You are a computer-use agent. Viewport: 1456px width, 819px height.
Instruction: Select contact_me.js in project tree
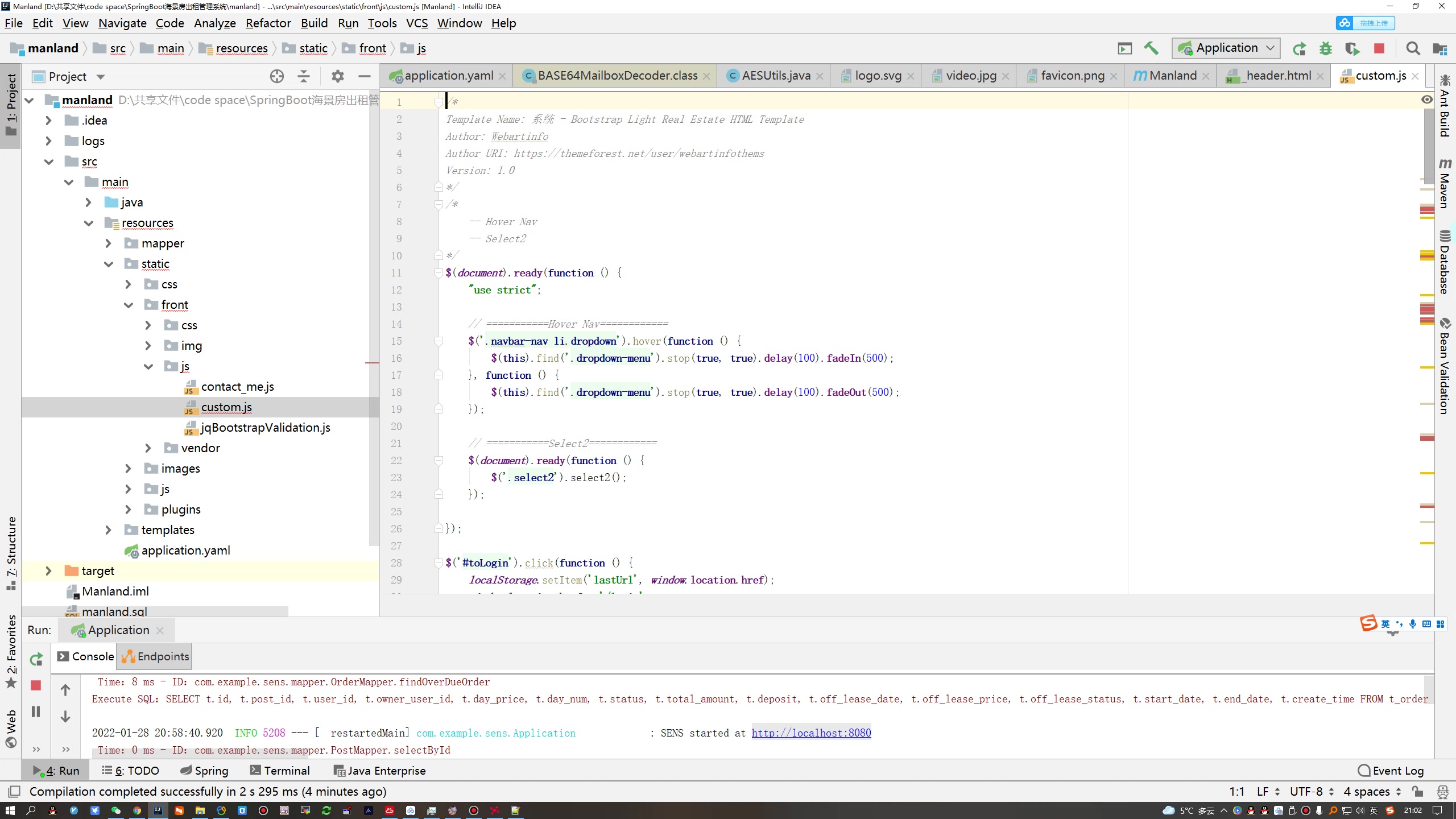pos(237,387)
